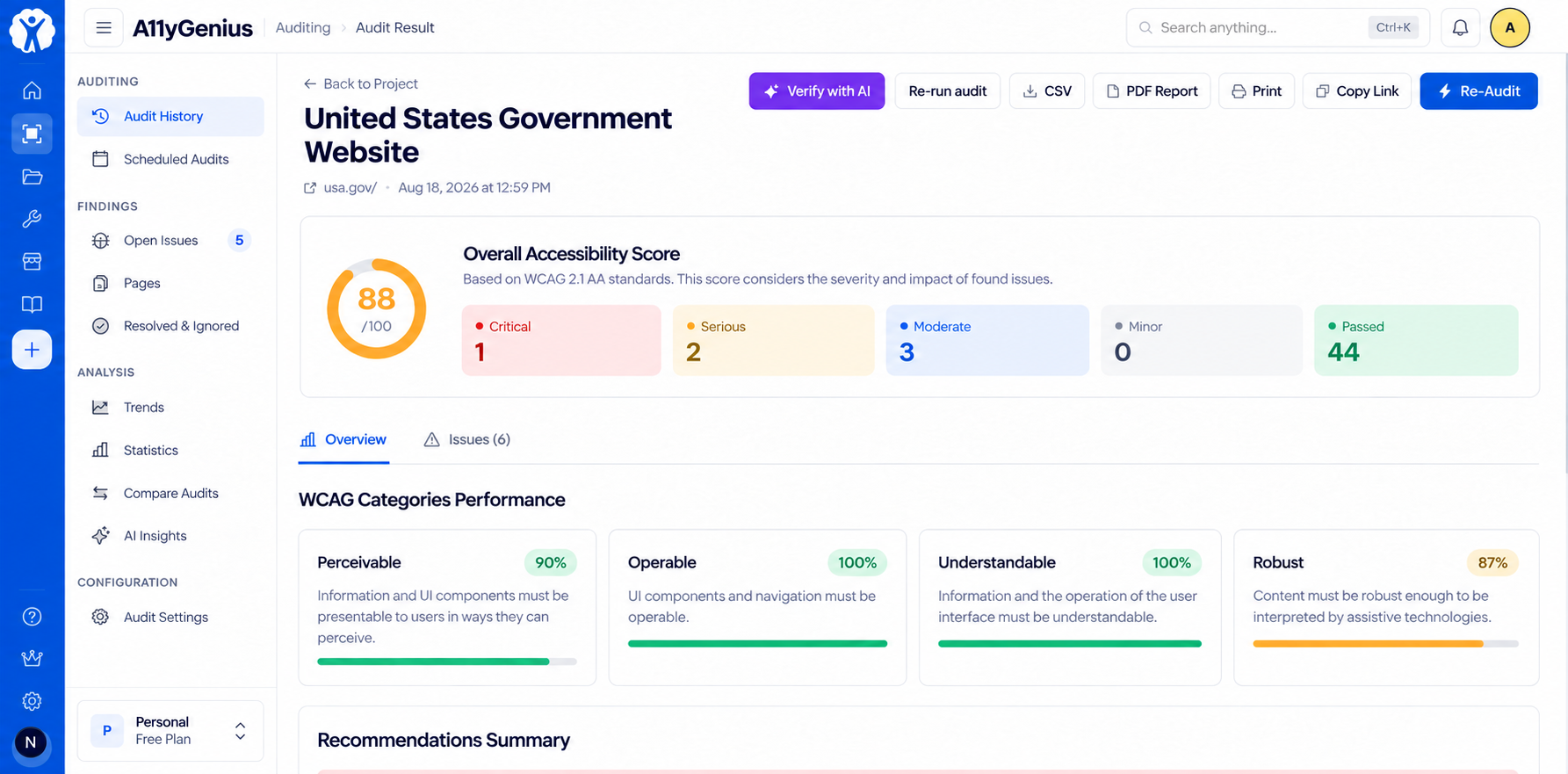
Task: Click the plus new item button
Action: coord(32,350)
